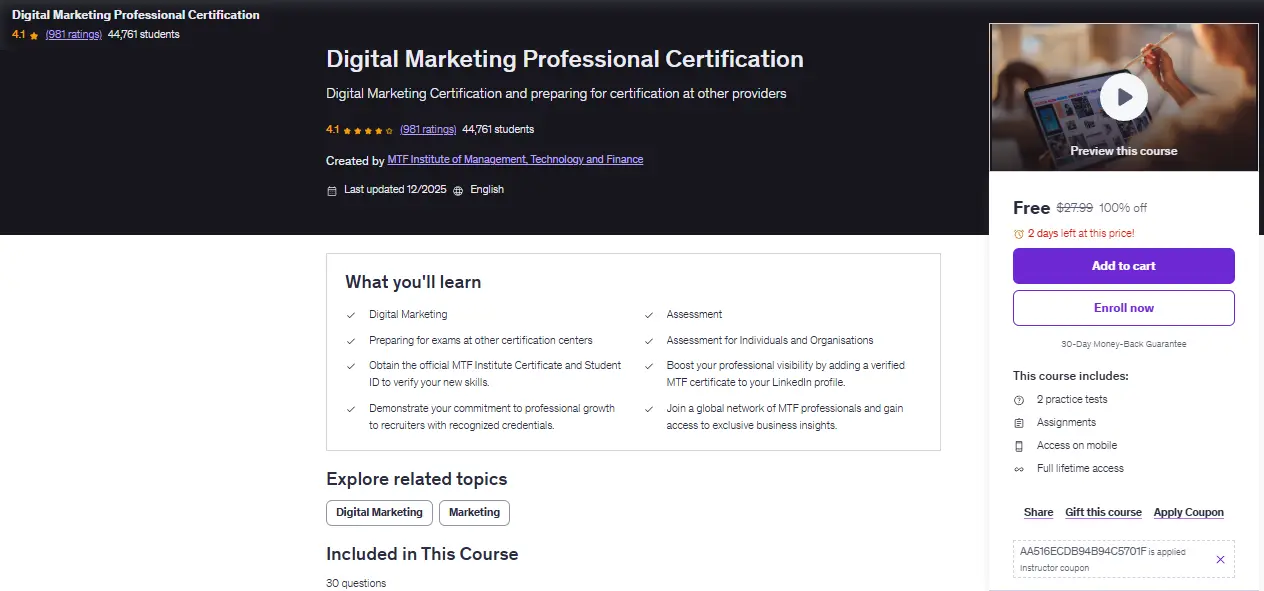Screen dimensions: 1264x591
Task: Open the (981 ratings) link in sticky top bar
Action: click(x=74, y=34)
